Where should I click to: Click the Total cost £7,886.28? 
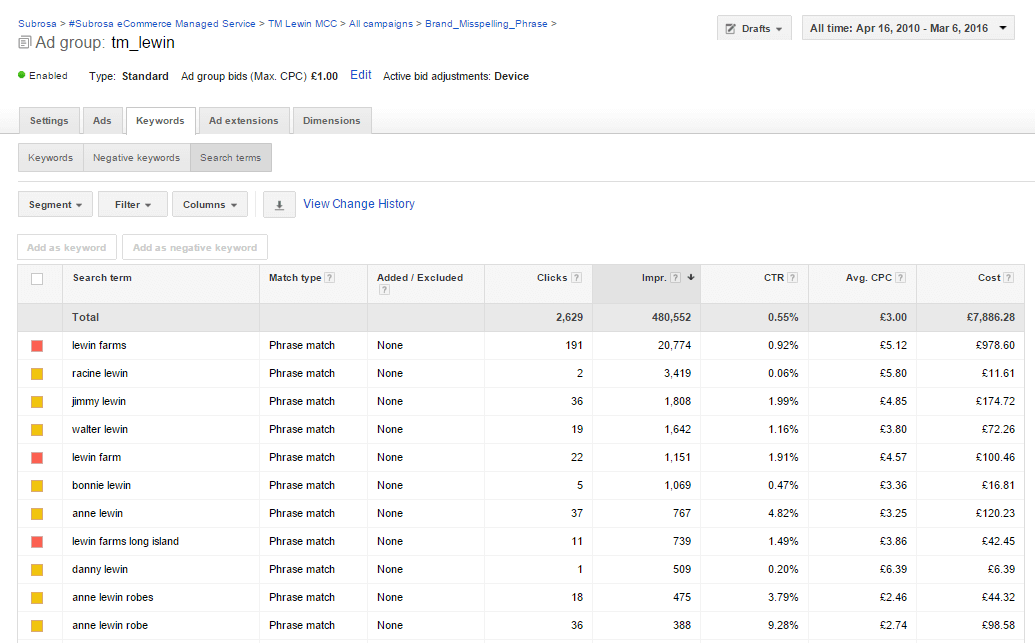(x=991, y=318)
